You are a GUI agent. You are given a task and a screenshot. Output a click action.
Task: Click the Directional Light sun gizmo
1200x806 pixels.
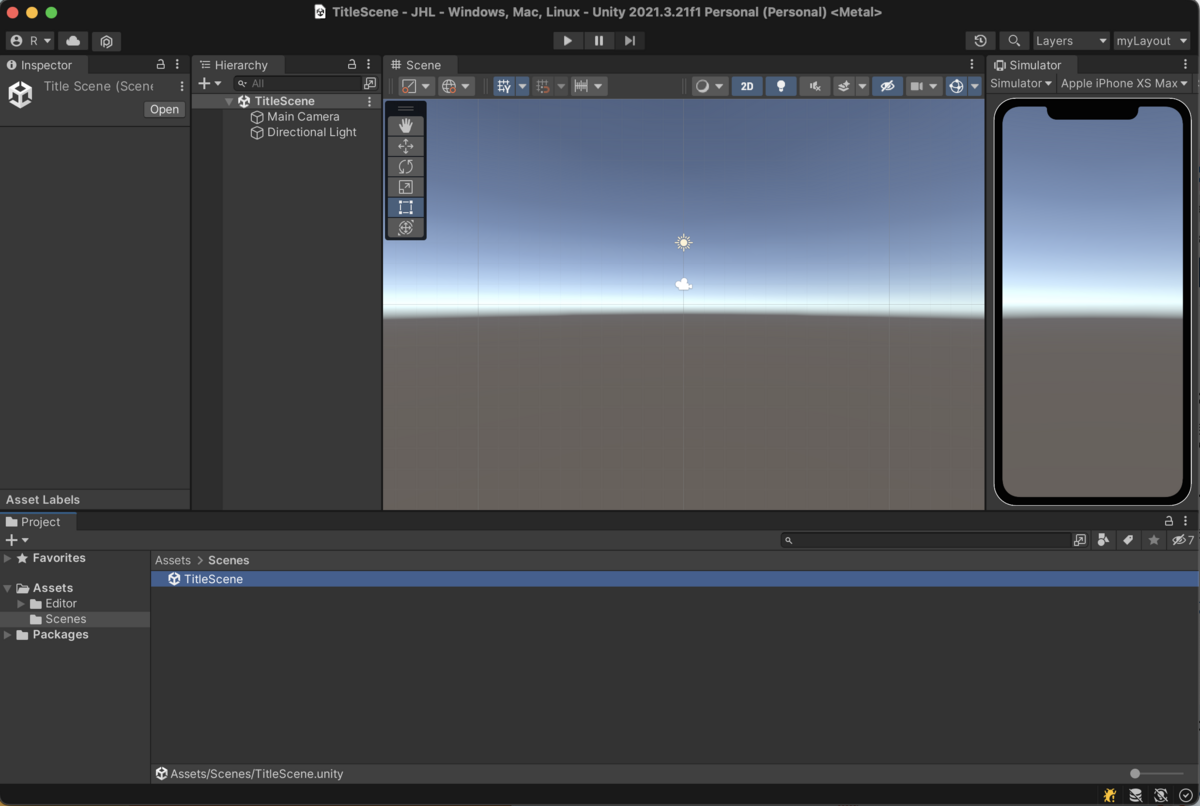click(683, 242)
